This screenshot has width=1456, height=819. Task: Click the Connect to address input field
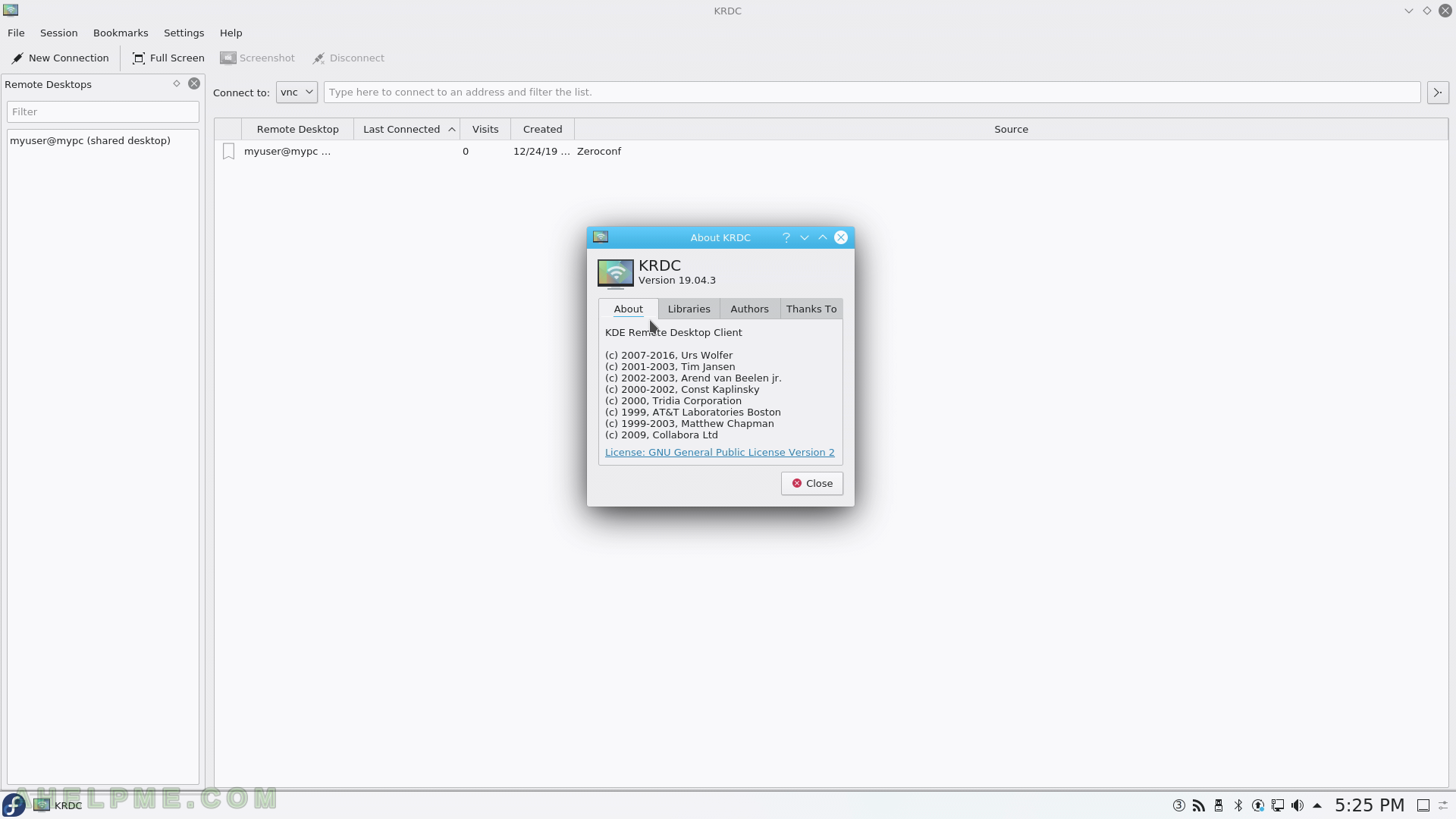[872, 93]
